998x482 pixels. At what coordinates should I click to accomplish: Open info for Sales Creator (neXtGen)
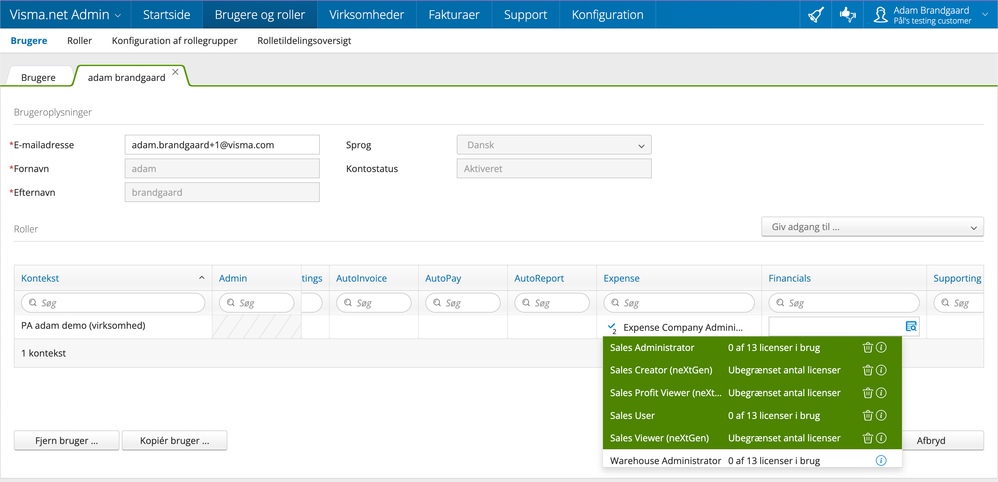coord(881,370)
